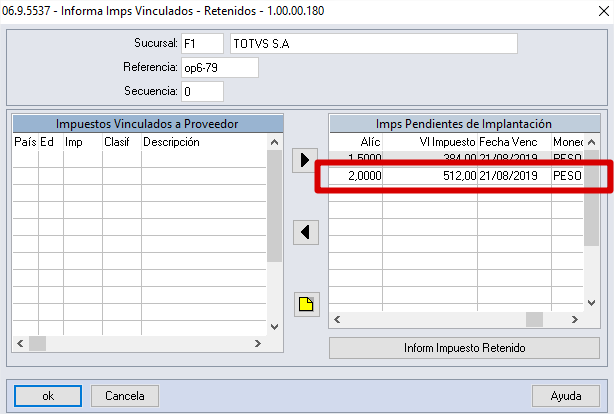Screen dimensions: 614x414
Task: Click the 21/08/2019 date in 512,00 row
Action: pyautogui.click(x=514, y=175)
